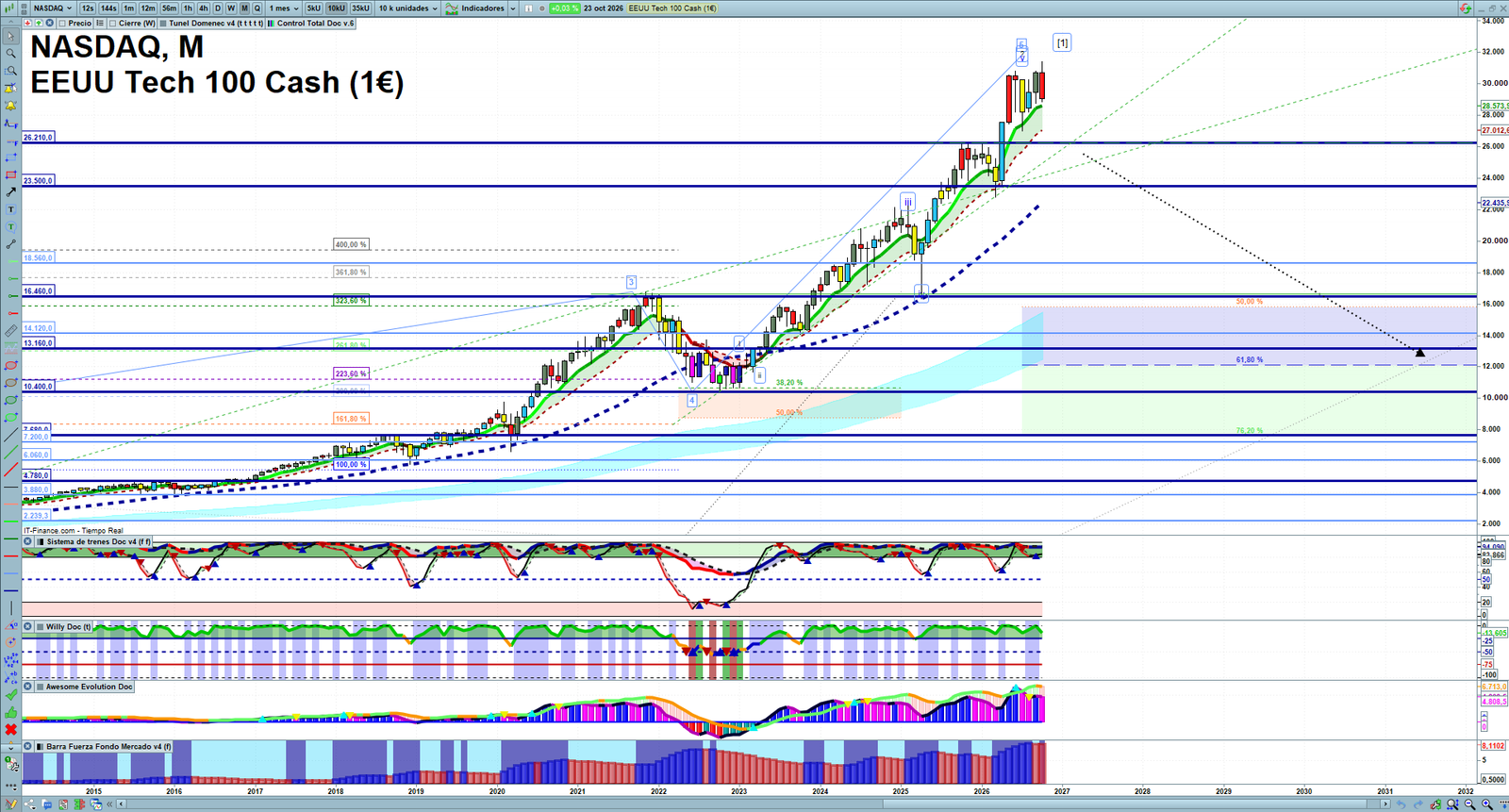Image resolution: width=1509 pixels, height=812 pixels.
Task: Click the top-right corner chart icon
Action: [x=1465, y=8]
